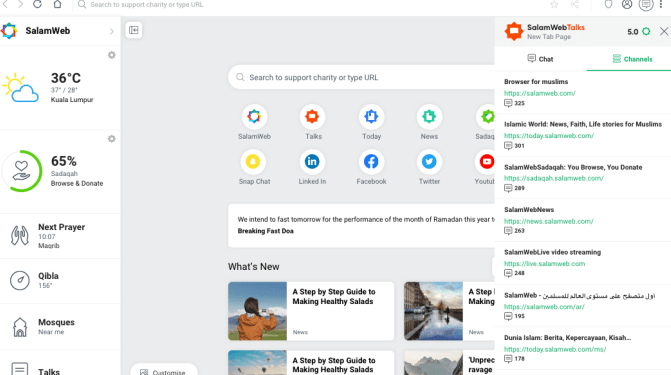Open the shield protection icon
This screenshot has width=671, height=375.
coord(608,4)
